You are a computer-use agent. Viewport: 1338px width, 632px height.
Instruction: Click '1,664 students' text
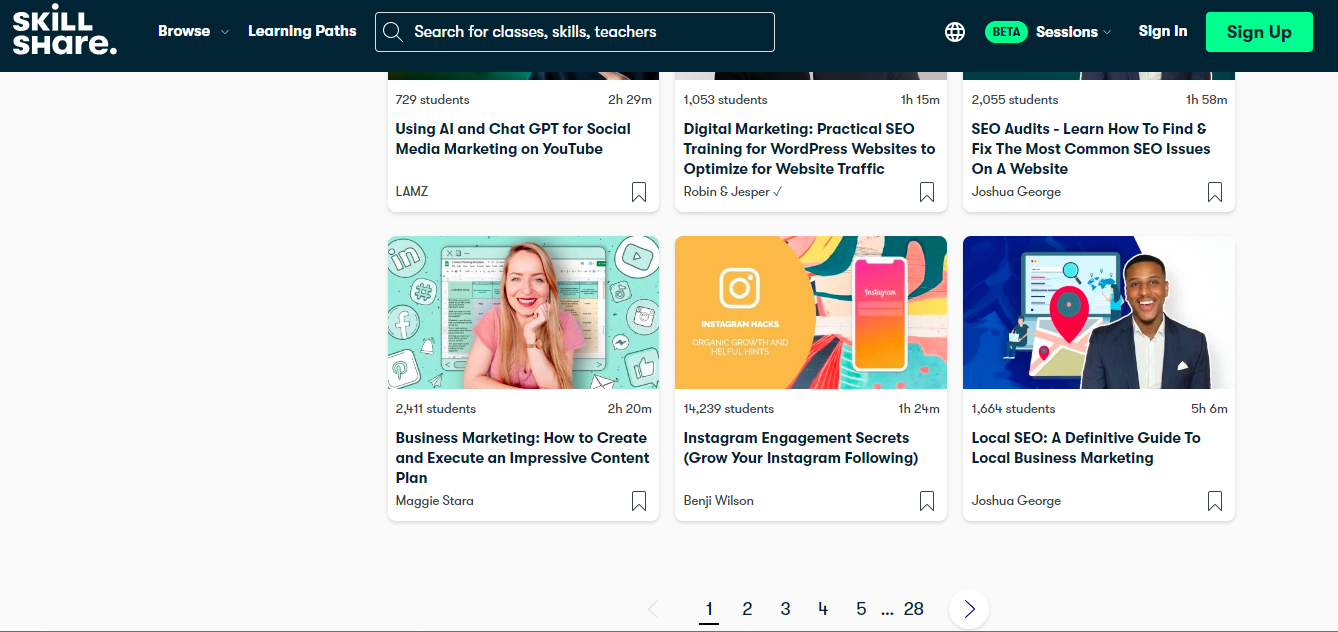coord(1014,408)
